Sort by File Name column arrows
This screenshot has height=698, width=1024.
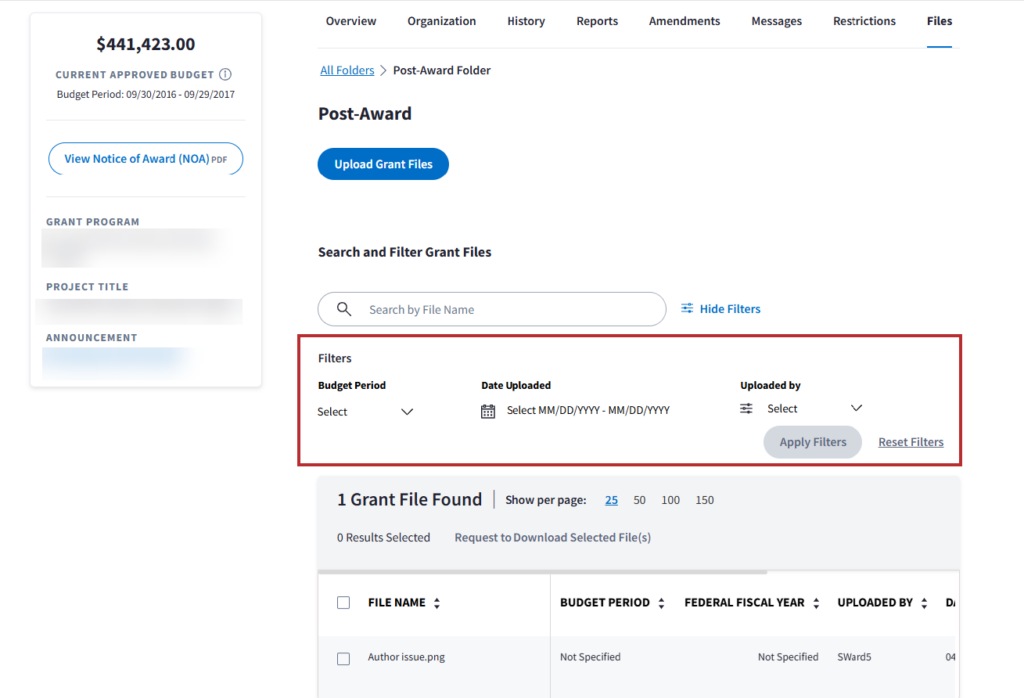[437, 603]
